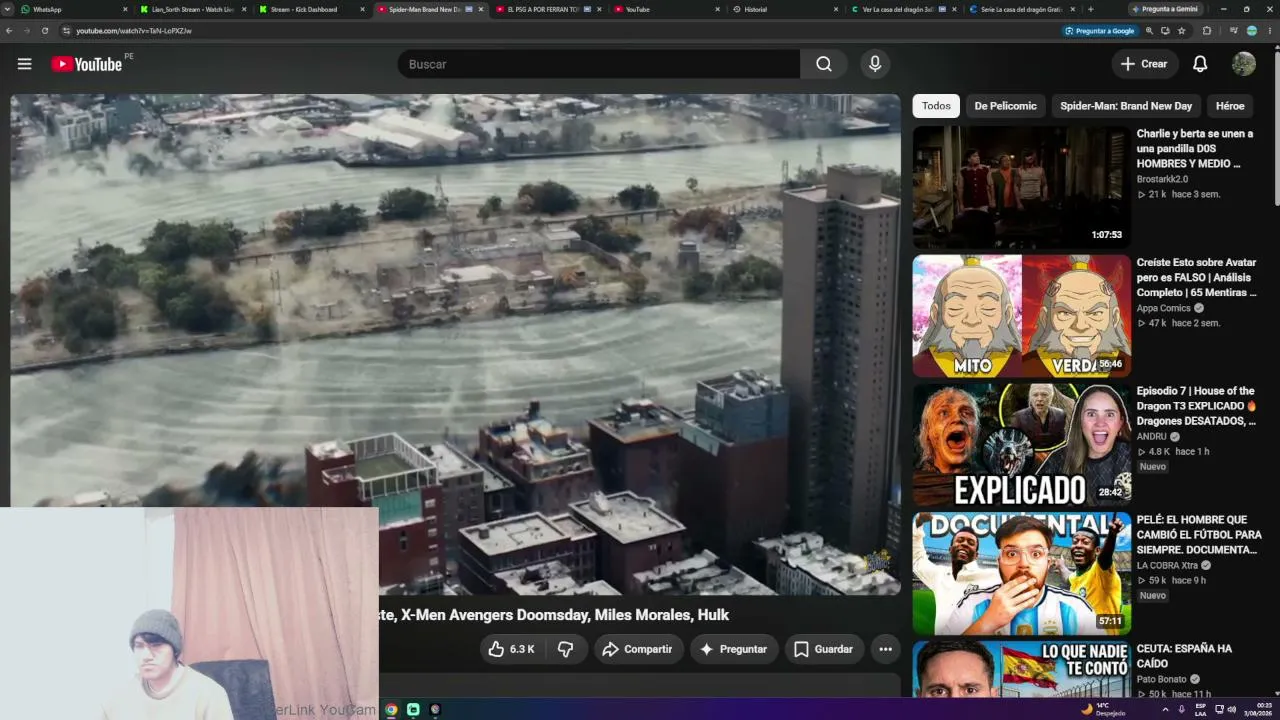Start voice search with the microphone
The width and height of the screenshot is (1280, 720).
pos(875,64)
